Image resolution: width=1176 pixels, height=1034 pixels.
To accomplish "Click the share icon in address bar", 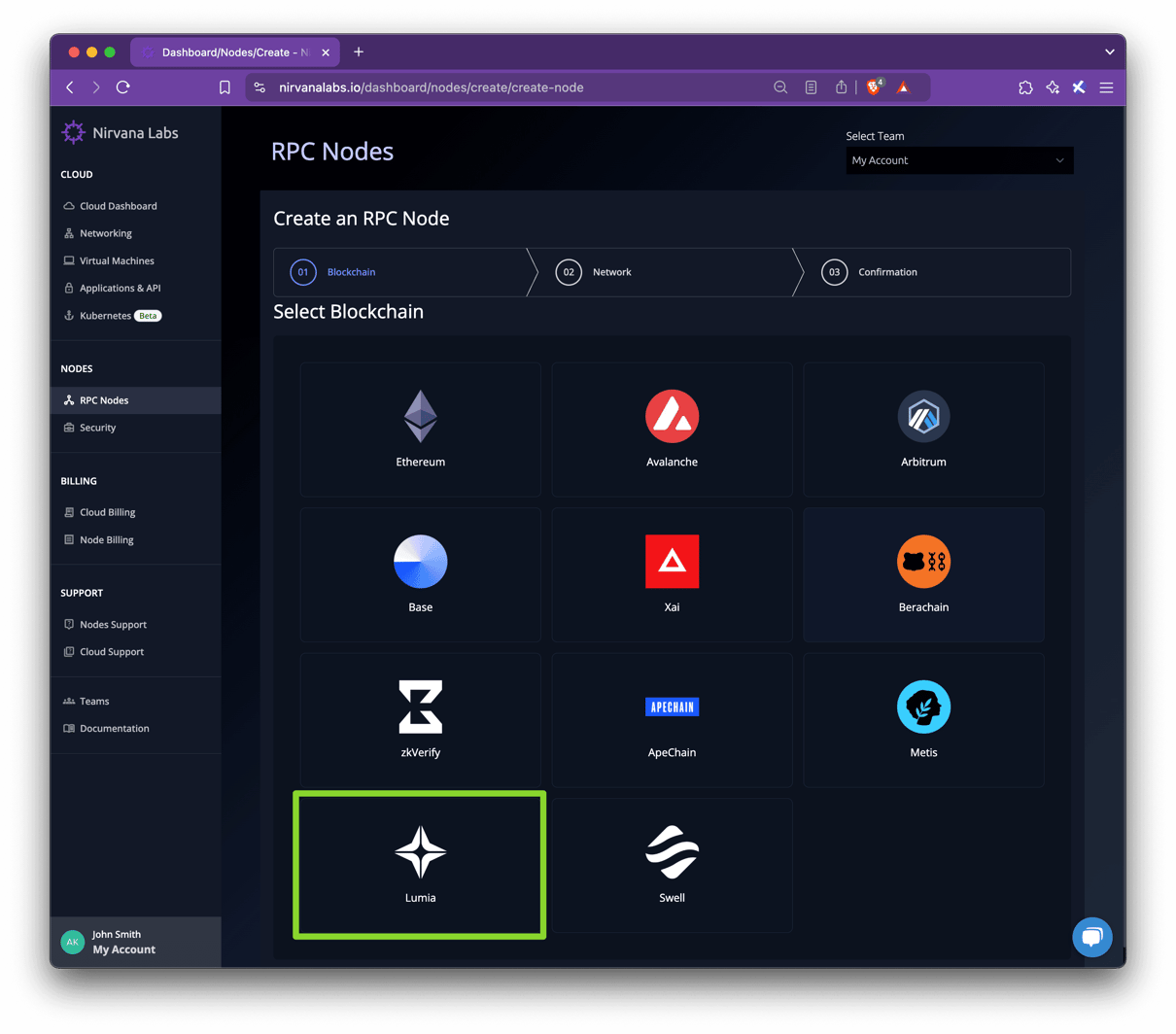I will (x=842, y=87).
